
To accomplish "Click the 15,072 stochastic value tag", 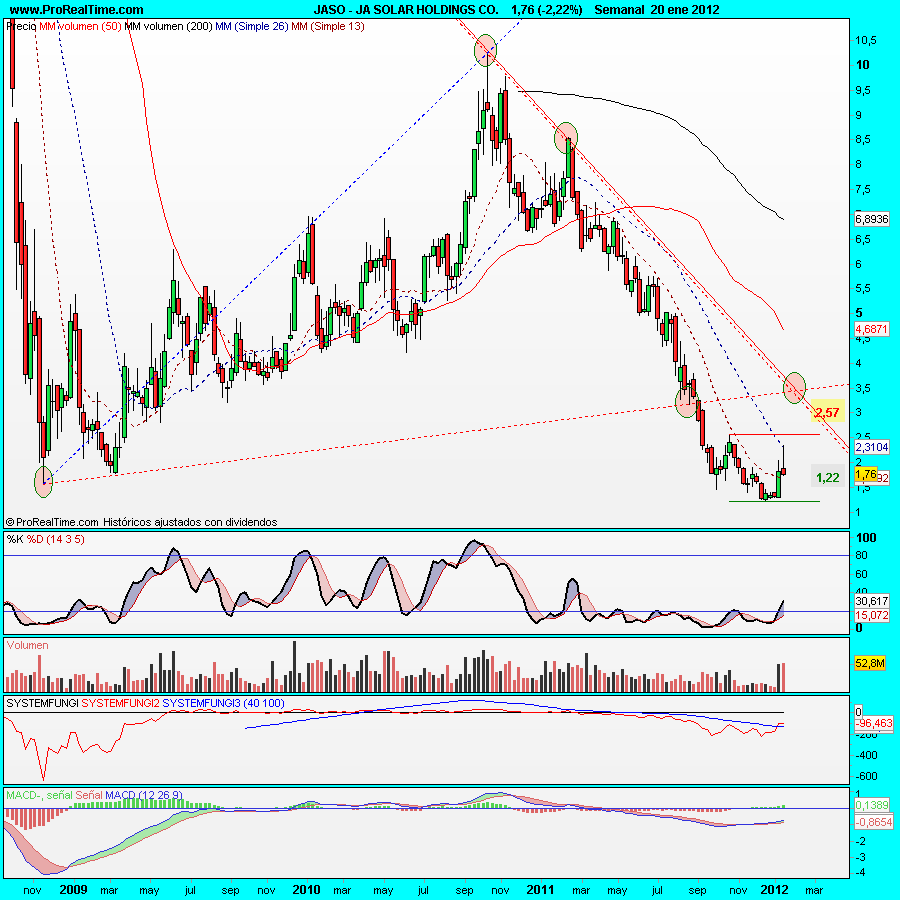I will (871, 615).
